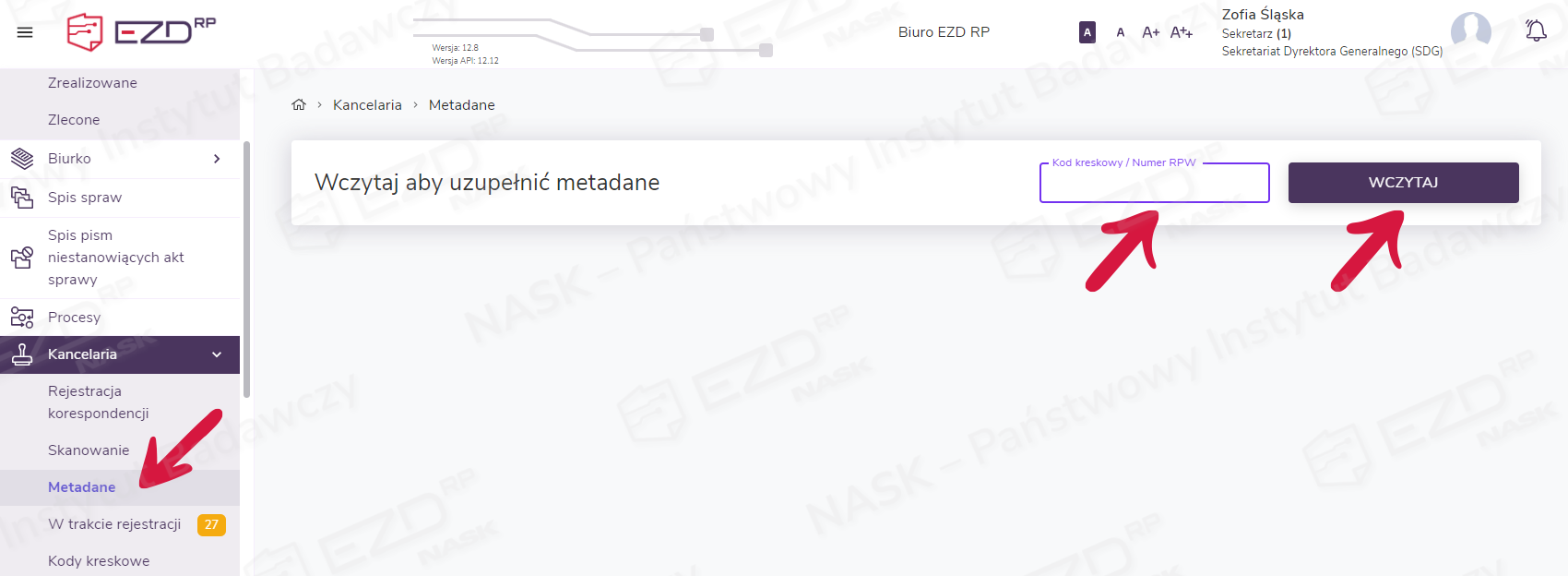This screenshot has height=576, width=1568.
Task: Open the notifications bell
Action: point(1536,30)
